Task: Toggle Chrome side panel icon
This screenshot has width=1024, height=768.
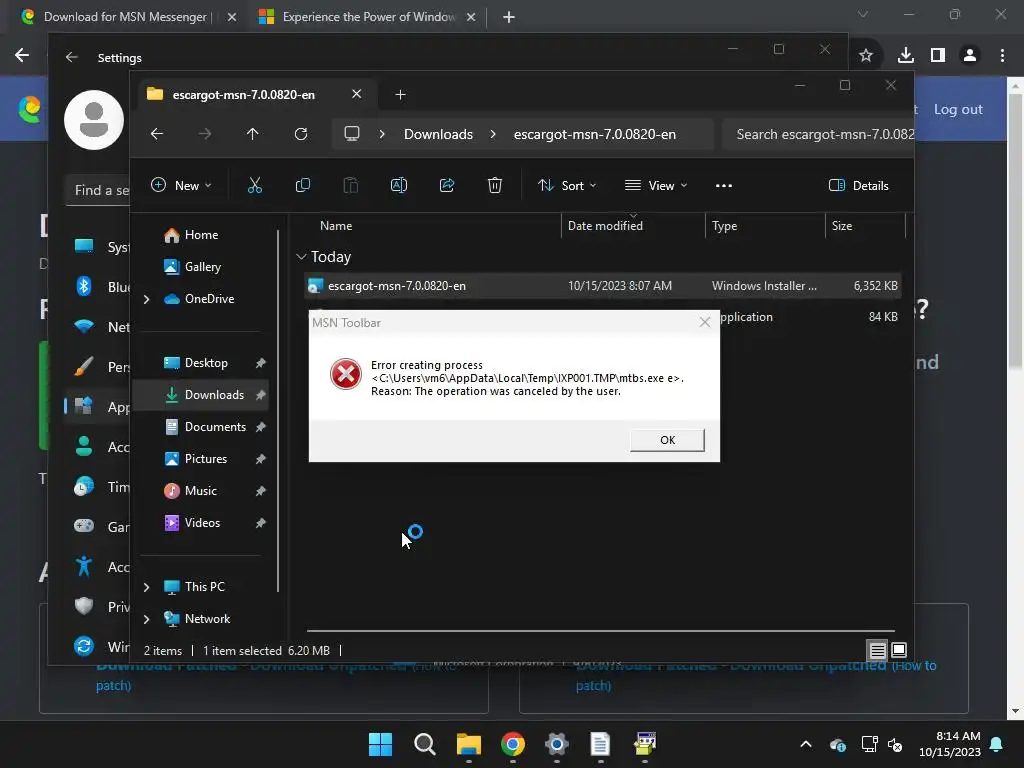Action: (x=938, y=56)
